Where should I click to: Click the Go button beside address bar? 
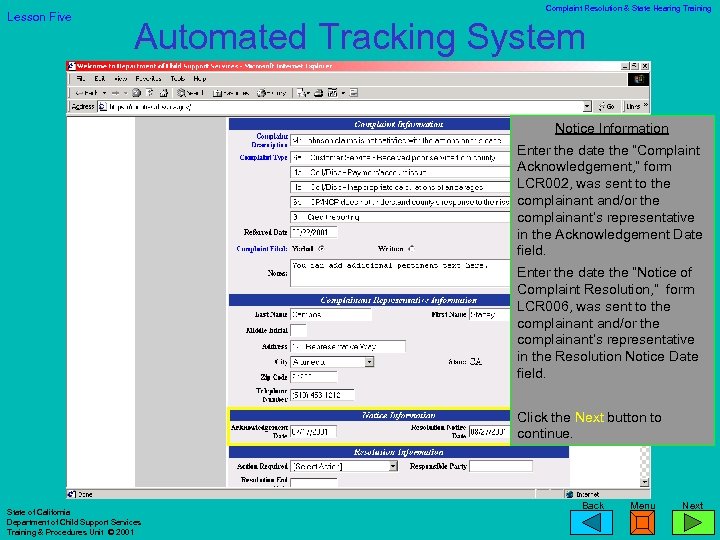coord(607,107)
